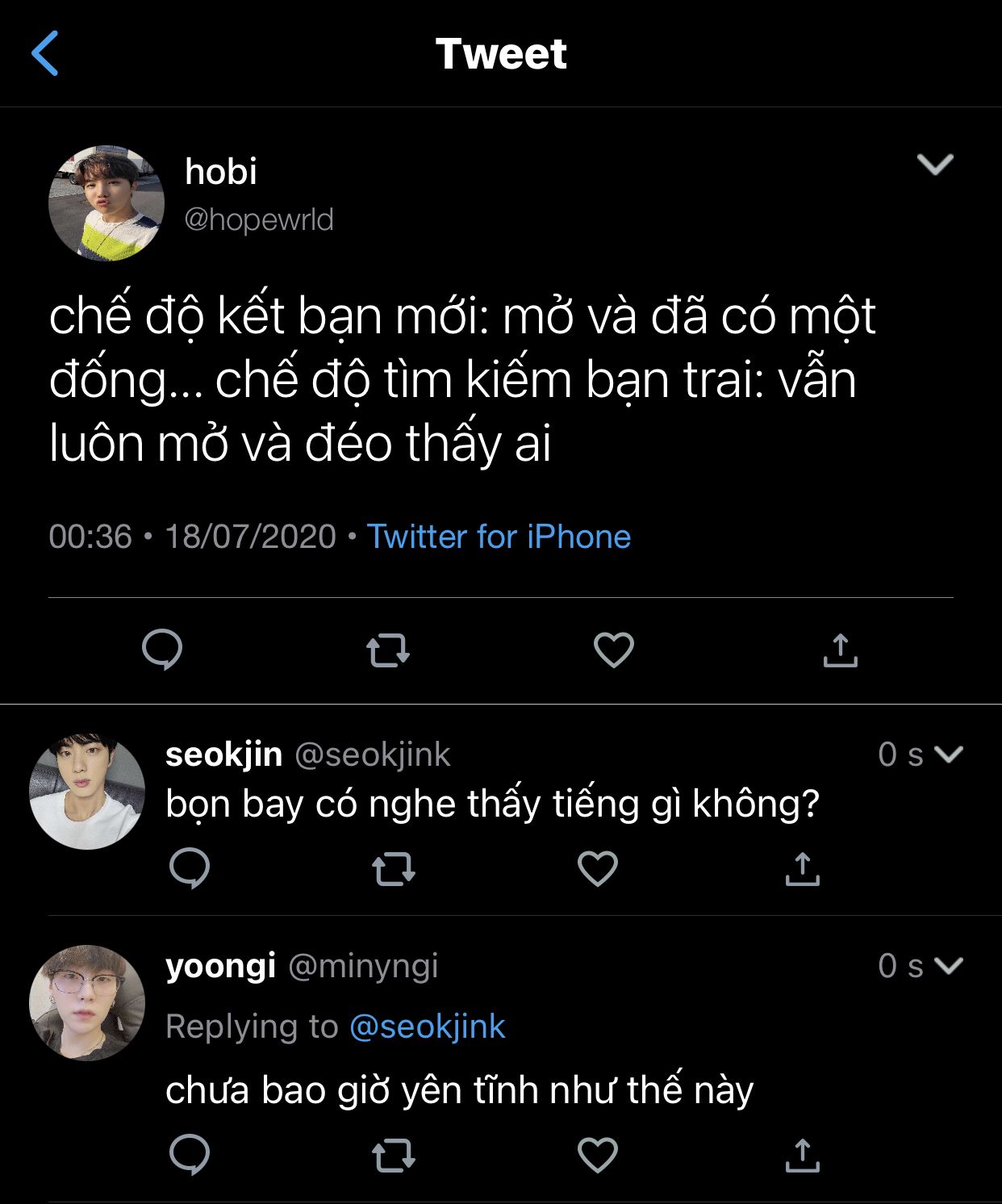Retweet seokjin's reply
The width and height of the screenshot is (1002, 1204).
[x=394, y=870]
